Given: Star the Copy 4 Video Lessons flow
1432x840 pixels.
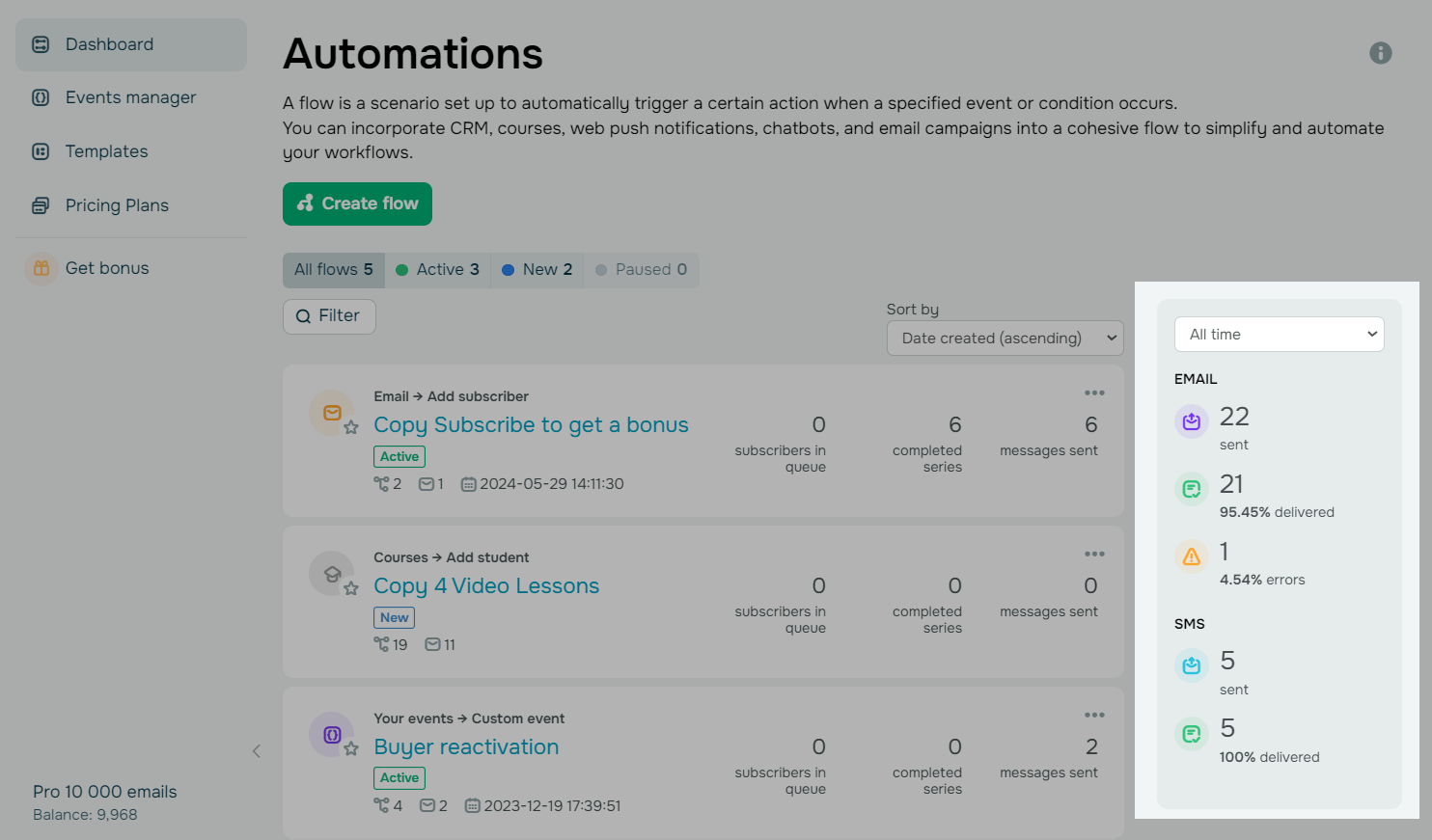Looking at the screenshot, I should (351, 588).
